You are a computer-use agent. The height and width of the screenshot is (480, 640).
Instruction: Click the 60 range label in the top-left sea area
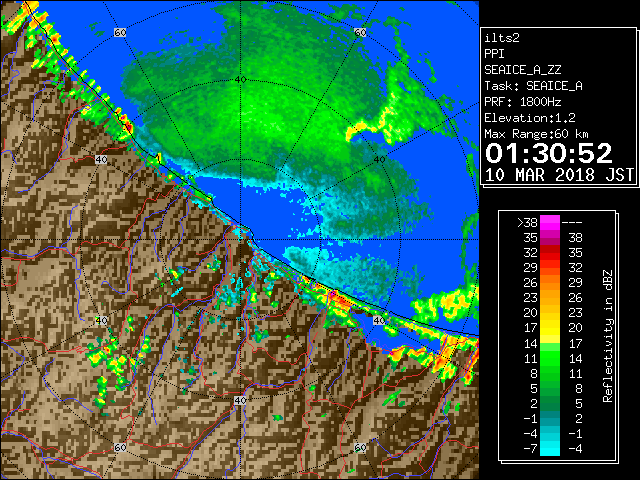(x=120, y=33)
